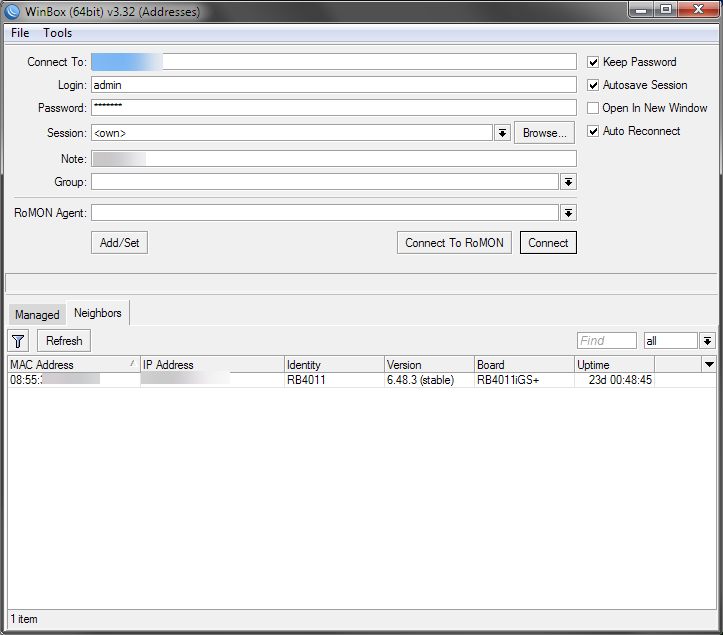The height and width of the screenshot is (635, 723).
Task: Enable Open In New Window checkbox
Action: coord(593,108)
